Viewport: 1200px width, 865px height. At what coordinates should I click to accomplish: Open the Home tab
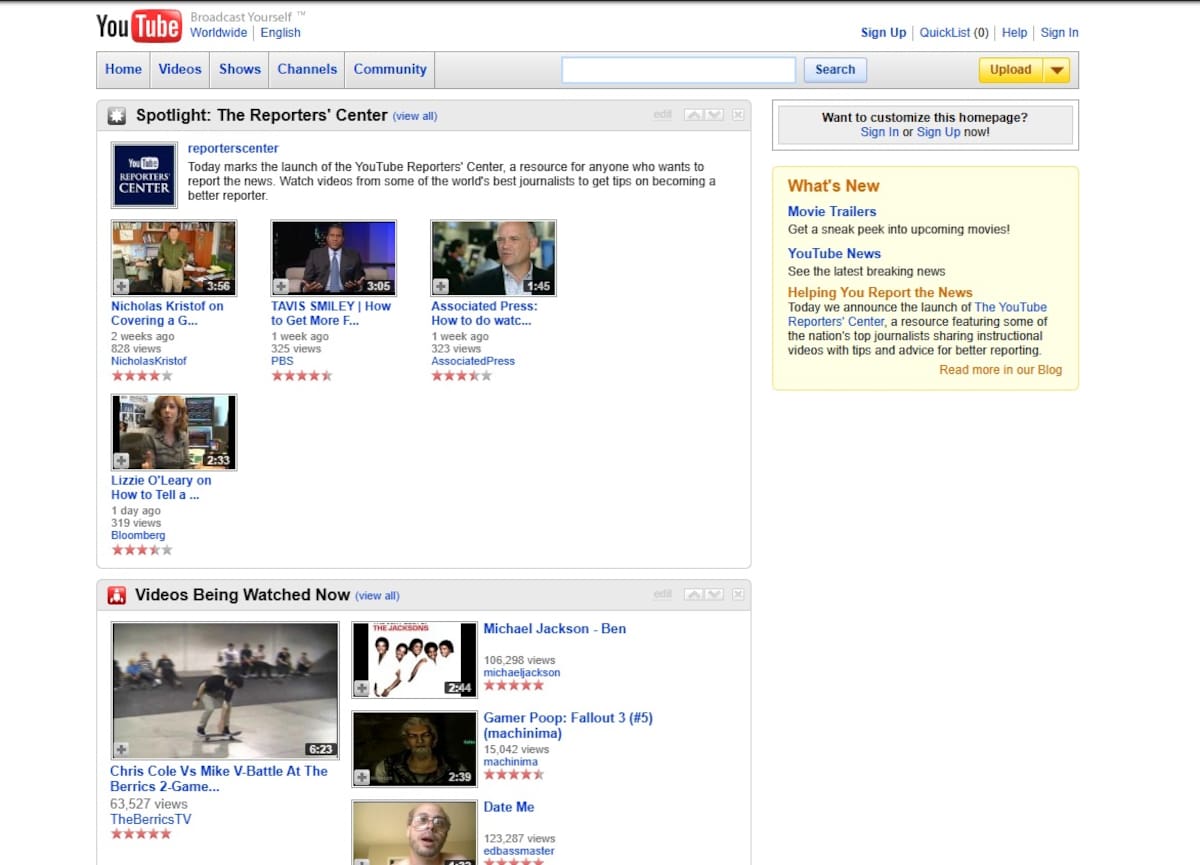[x=123, y=70]
